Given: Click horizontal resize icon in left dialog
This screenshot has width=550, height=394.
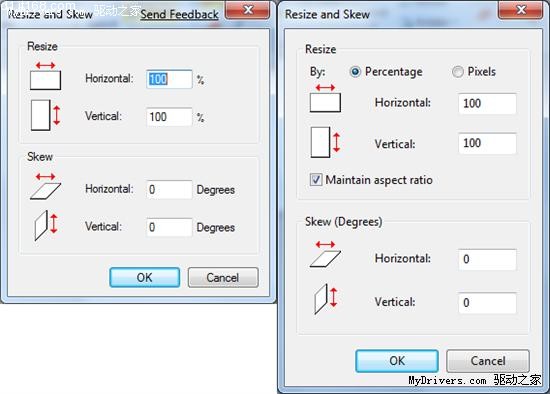Looking at the screenshot, I should click(45, 76).
